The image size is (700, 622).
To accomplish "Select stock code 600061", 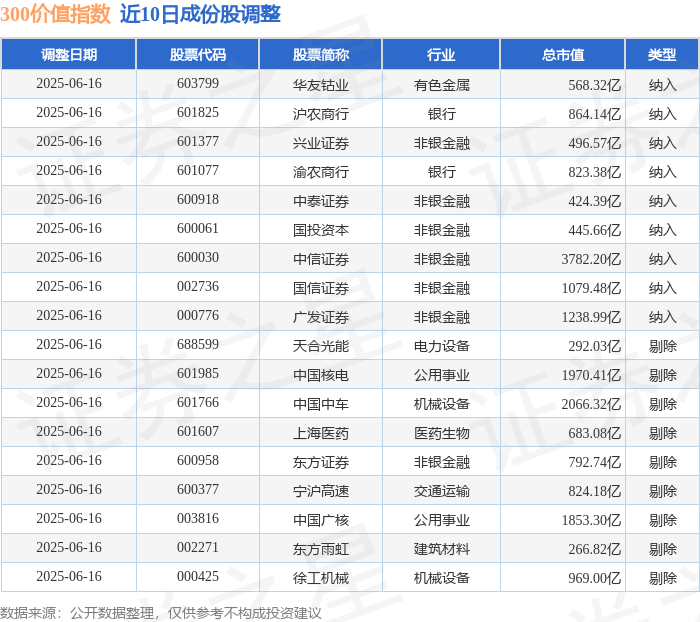I will click(198, 229).
